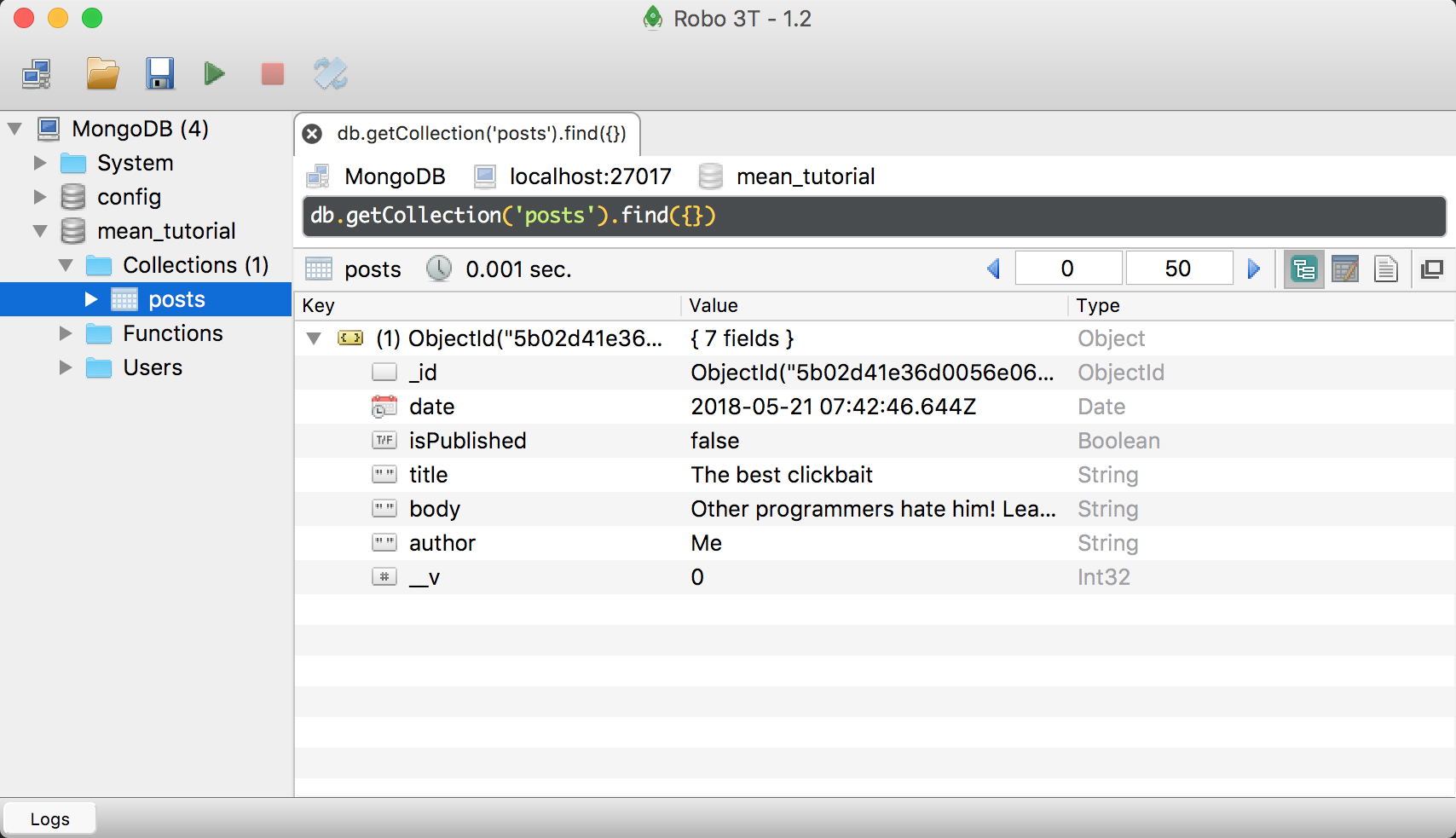Click the limit field showing 50
Image resolution: width=1456 pixels, height=838 pixels.
point(1179,269)
